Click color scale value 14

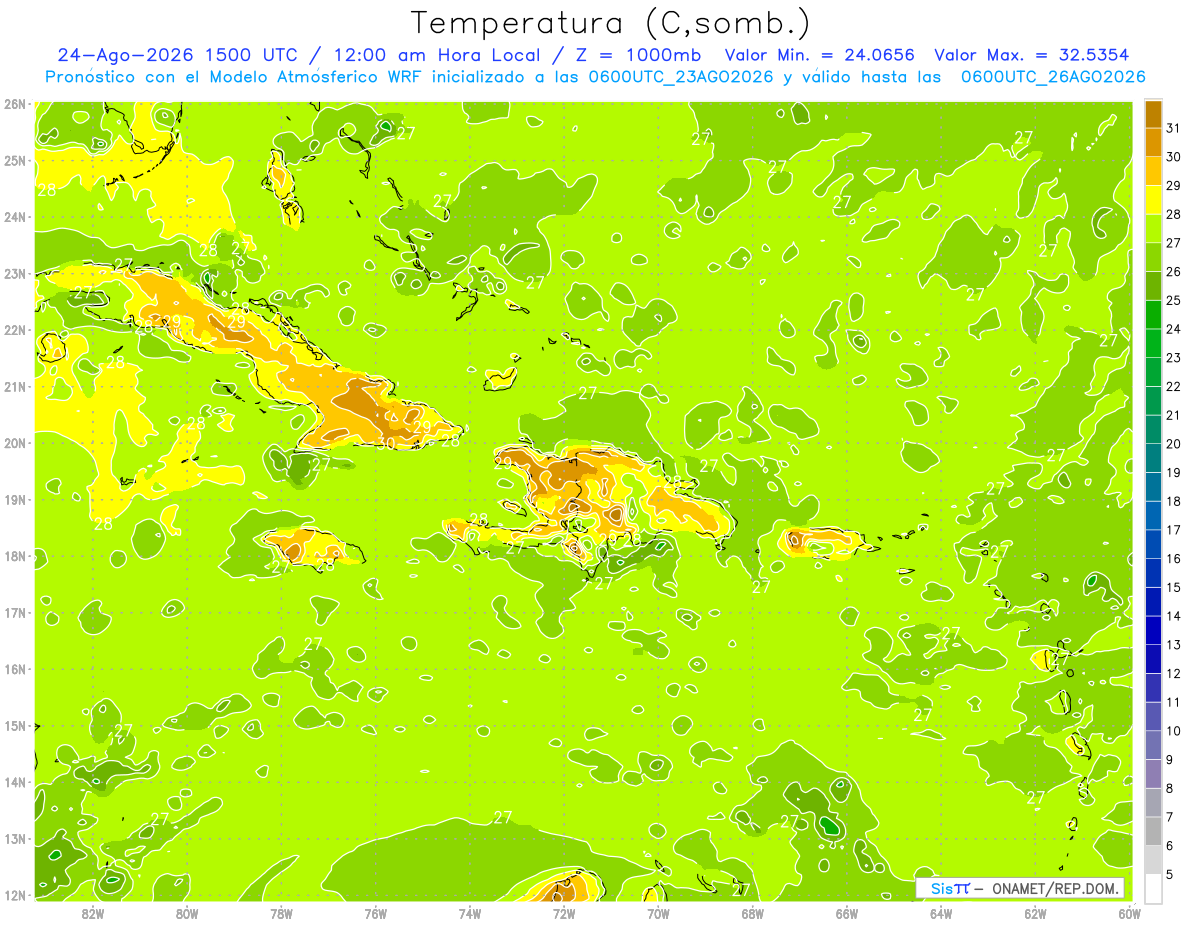[x=1174, y=616]
